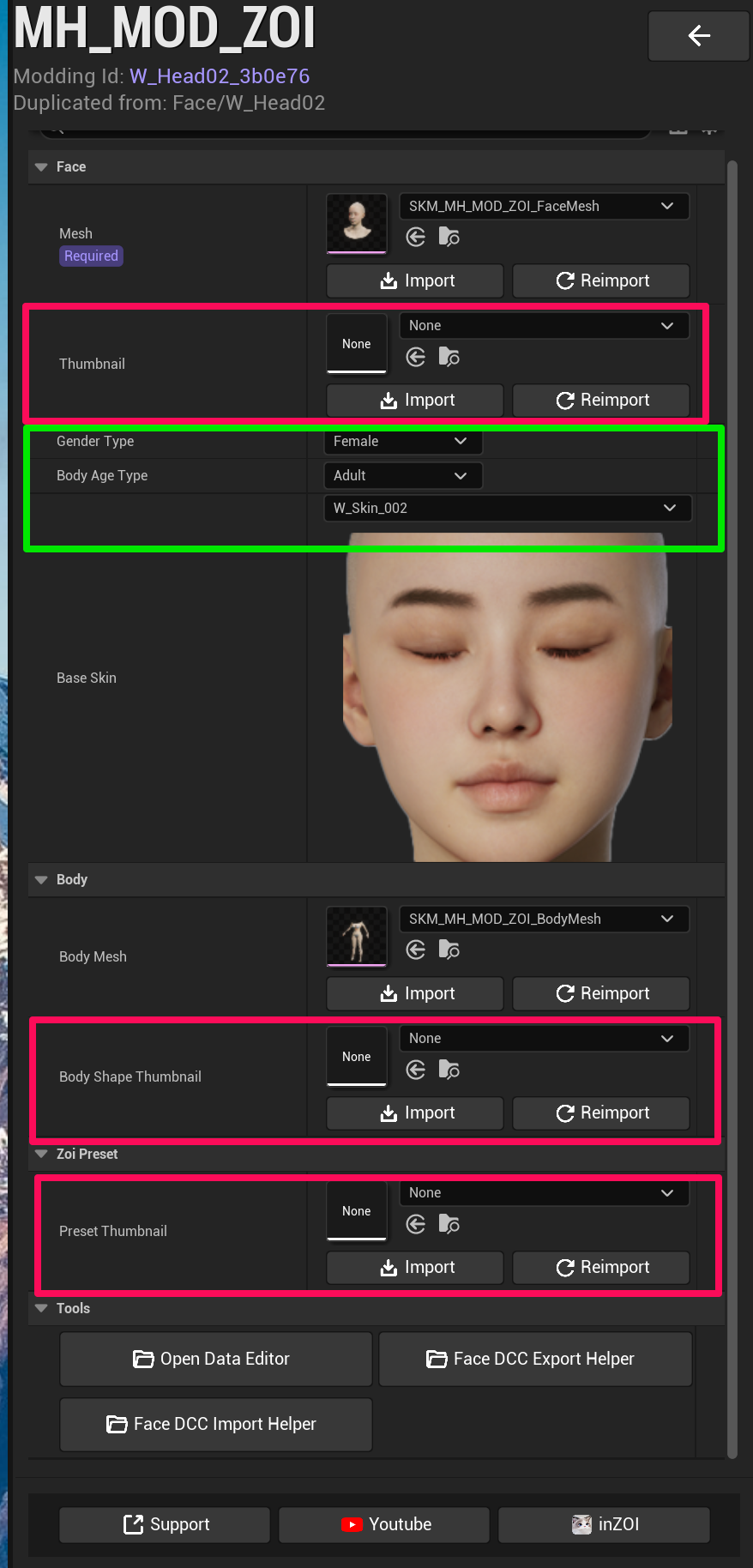Open W_Skin_002 base skin dropdown

point(507,509)
